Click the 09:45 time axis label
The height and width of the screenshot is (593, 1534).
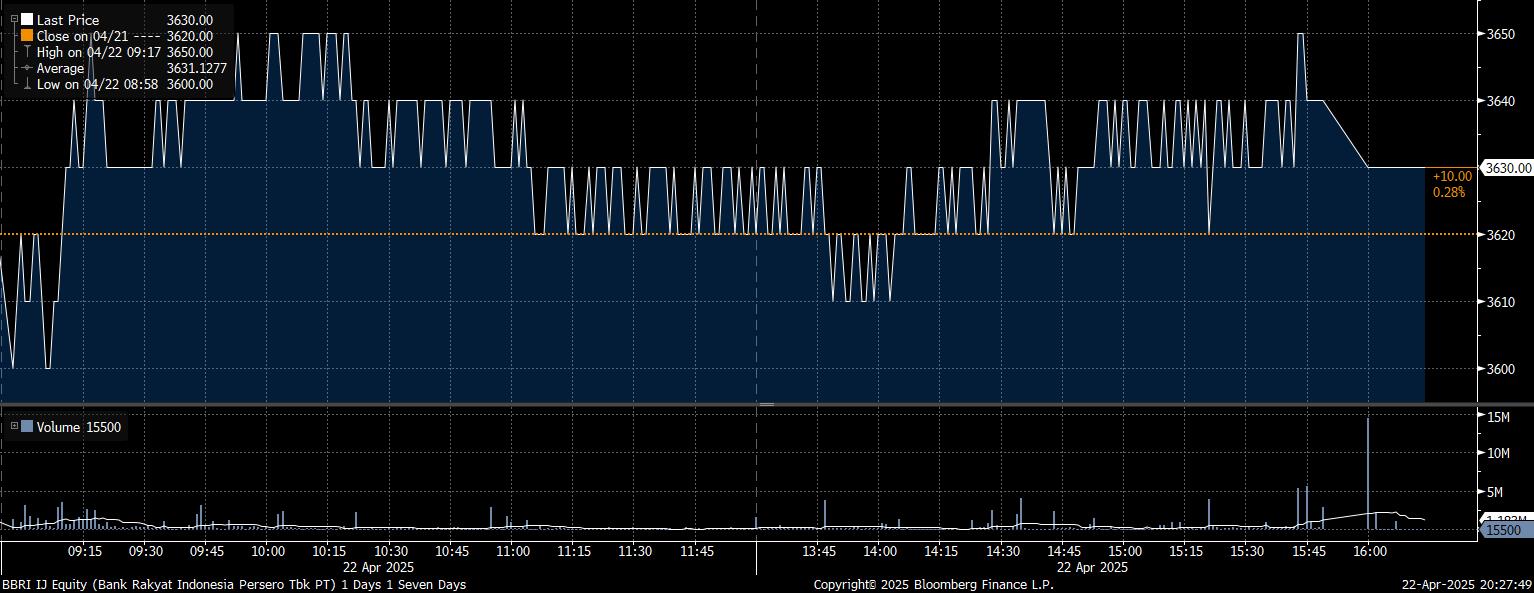pos(207,551)
